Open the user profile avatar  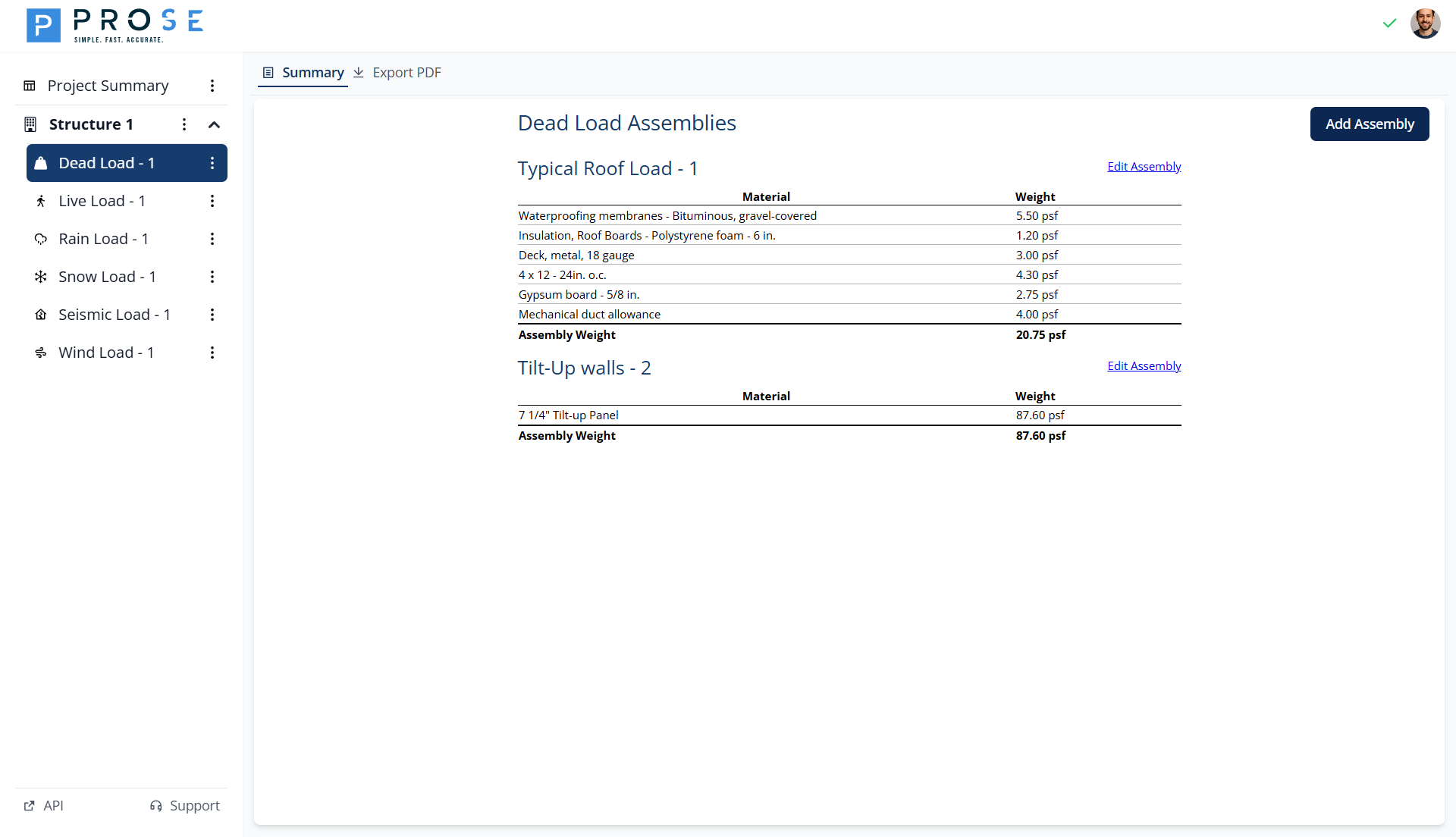(x=1425, y=24)
